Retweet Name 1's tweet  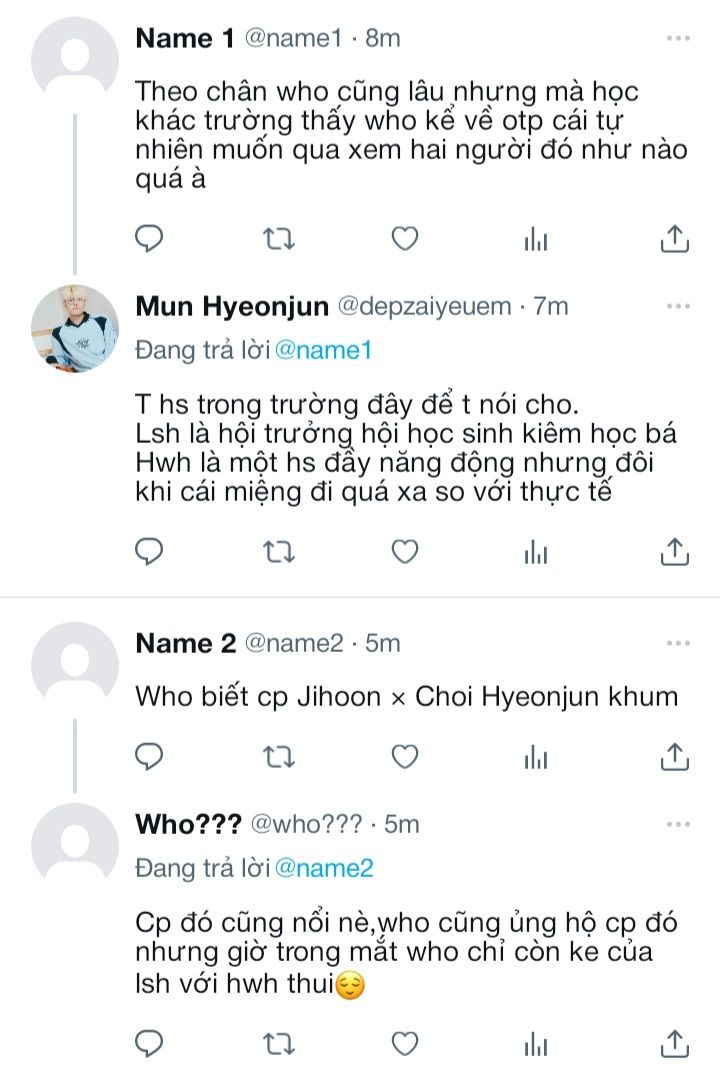pyautogui.click(x=277, y=239)
